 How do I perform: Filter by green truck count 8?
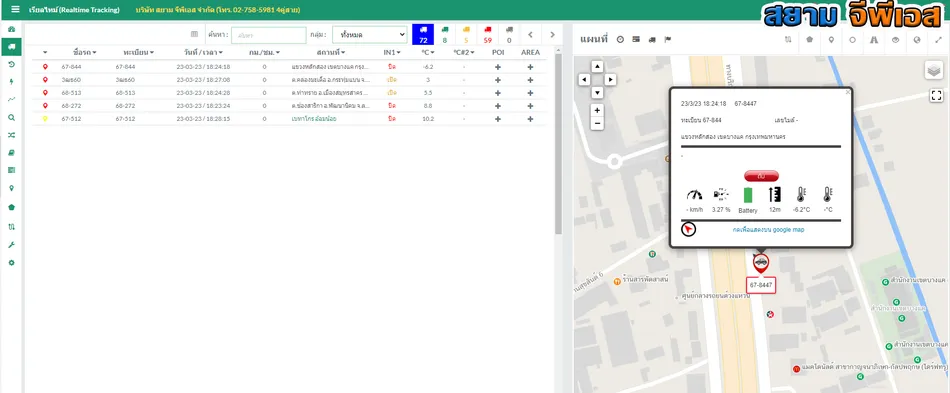click(x=445, y=35)
